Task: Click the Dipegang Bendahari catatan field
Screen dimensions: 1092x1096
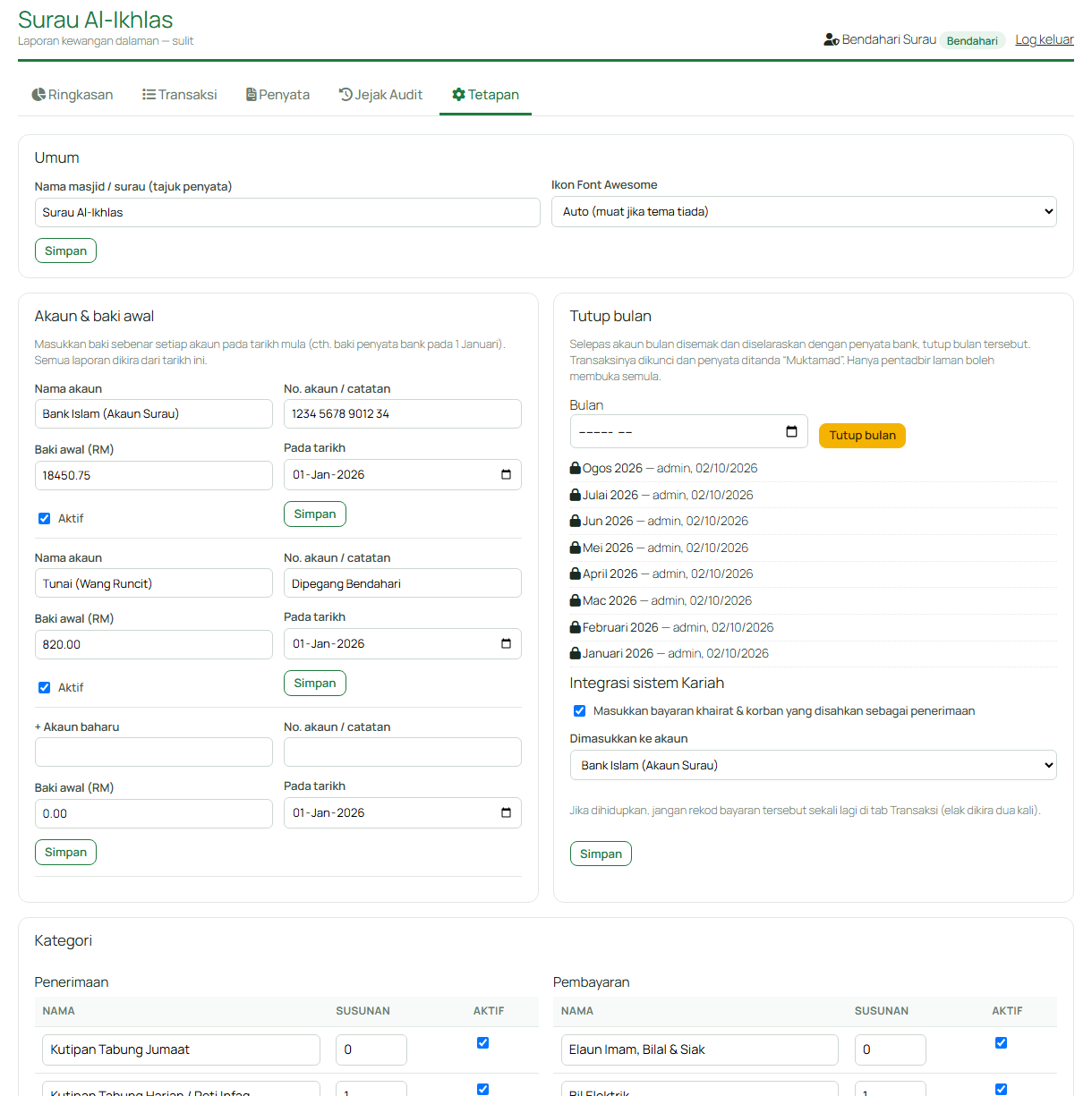Action: click(403, 582)
